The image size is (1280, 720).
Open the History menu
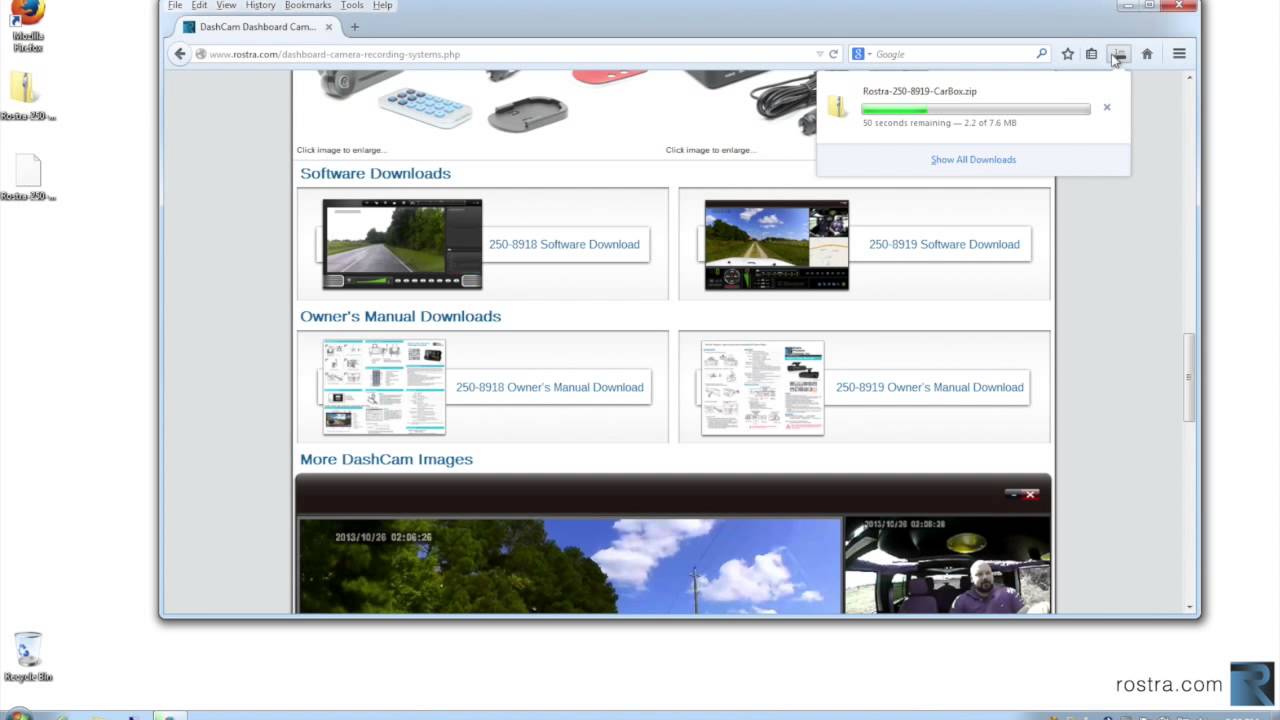click(x=260, y=5)
